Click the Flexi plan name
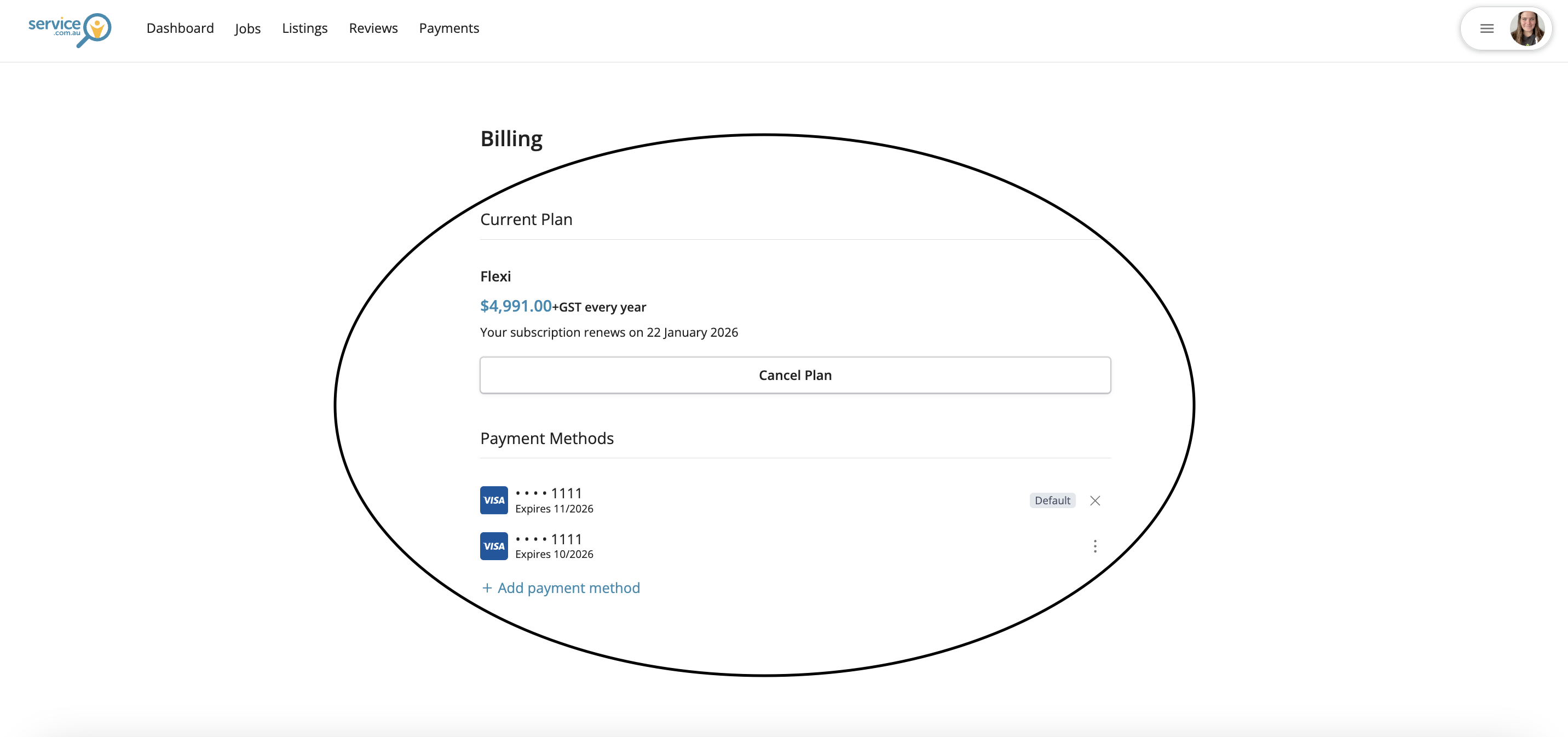This screenshot has height=737, width=1568. coord(495,277)
